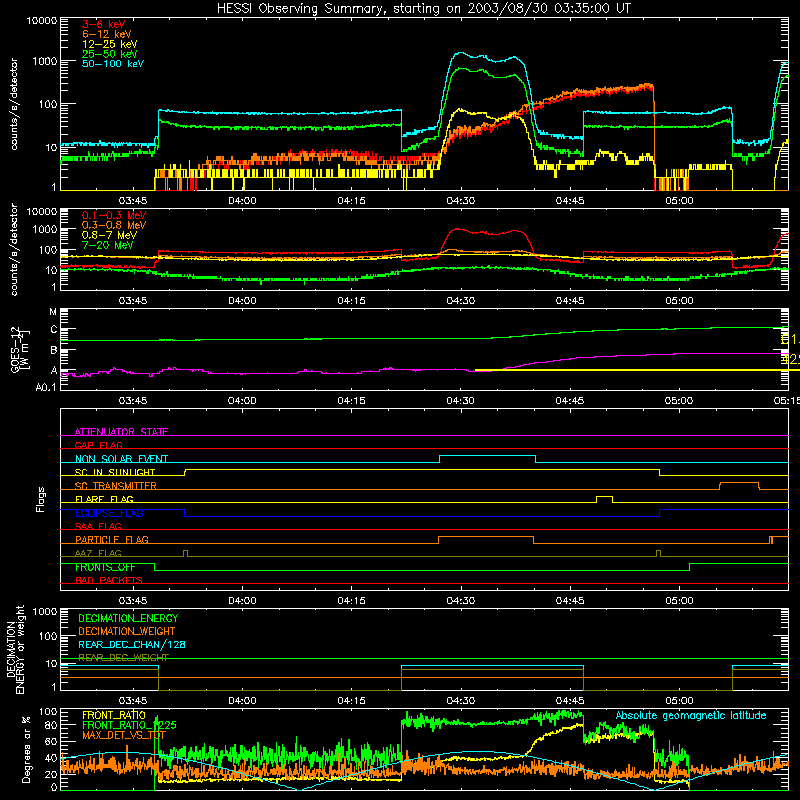Click the BAD_PACKETS flag label
The width and height of the screenshot is (800, 800).
click(x=109, y=580)
